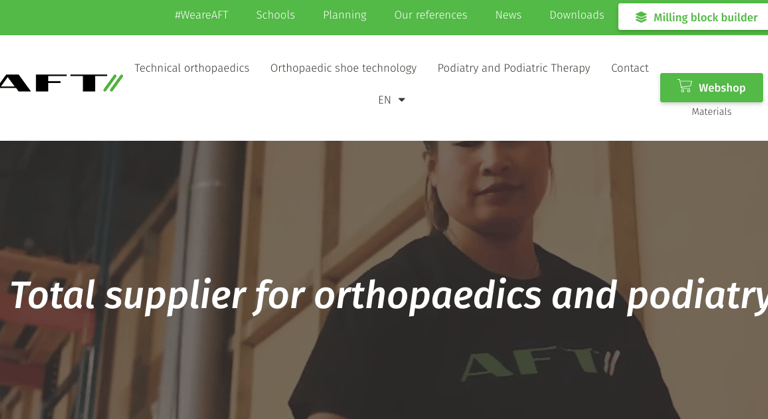Open the Webshop button

pyautogui.click(x=711, y=88)
